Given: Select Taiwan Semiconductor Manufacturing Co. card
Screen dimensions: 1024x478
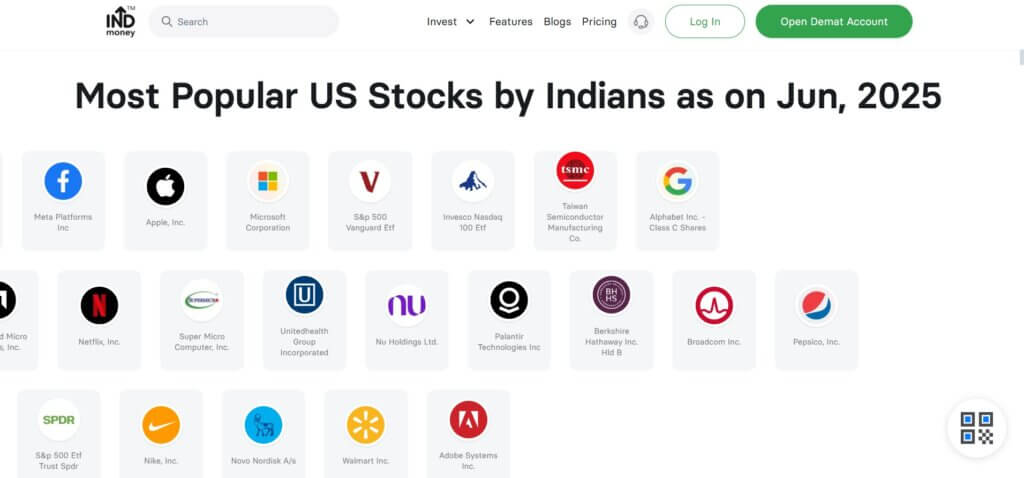Looking at the screenshot, I should click(x=575, y=200).
